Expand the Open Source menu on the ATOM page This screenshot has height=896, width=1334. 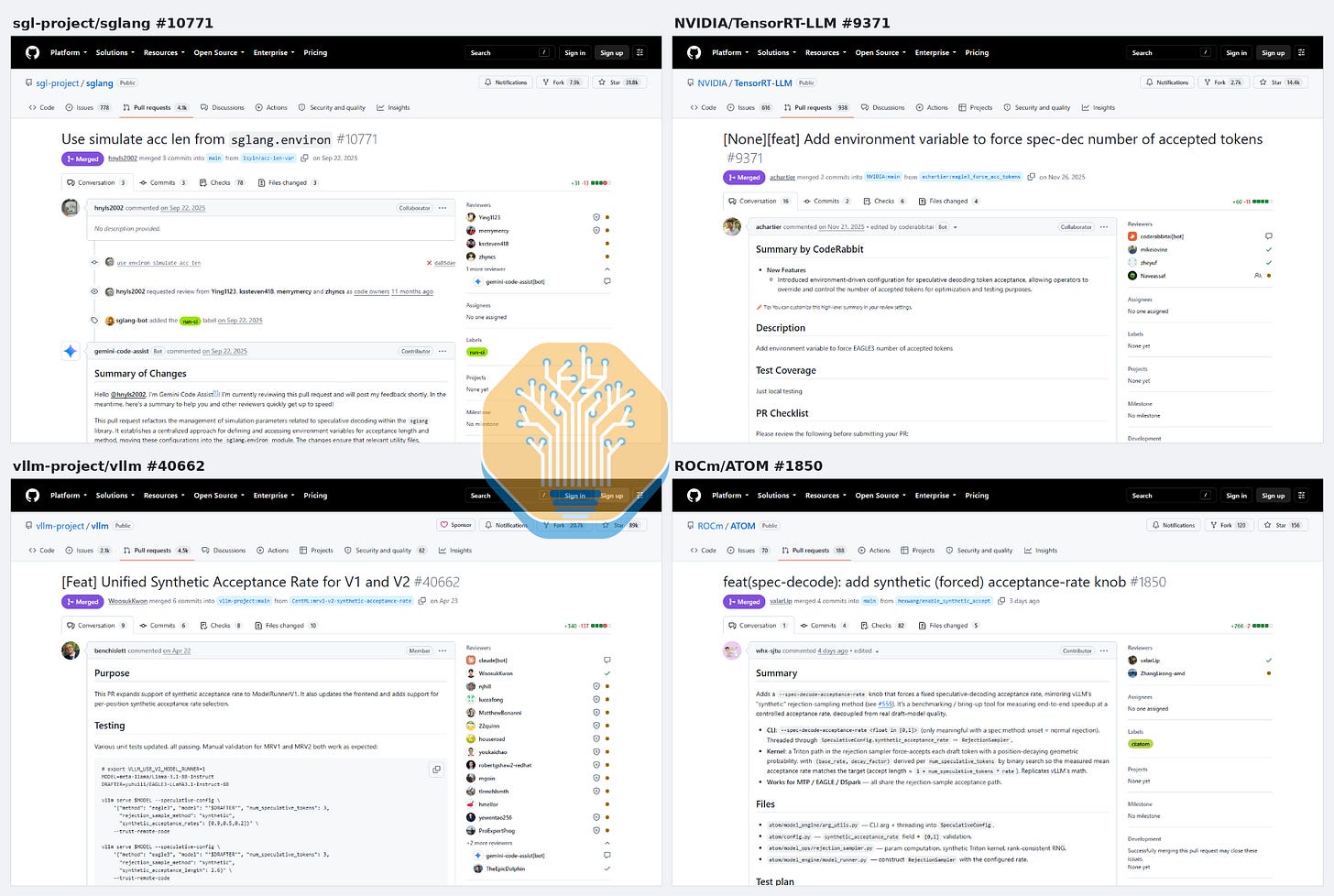[x=880, y=496]
